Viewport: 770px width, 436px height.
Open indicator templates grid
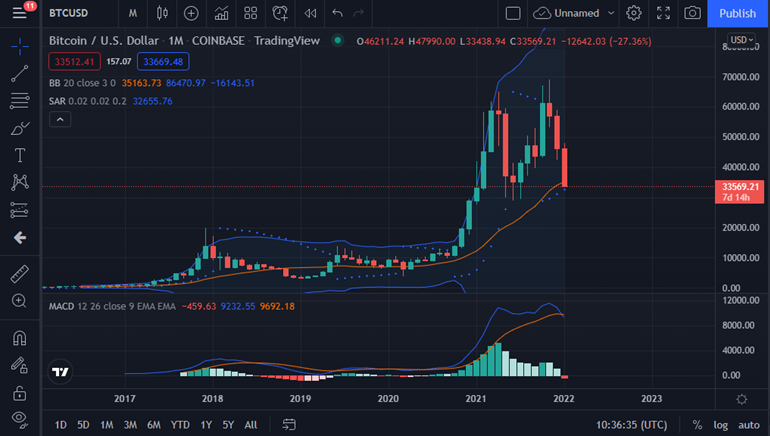tap(250, 13)
